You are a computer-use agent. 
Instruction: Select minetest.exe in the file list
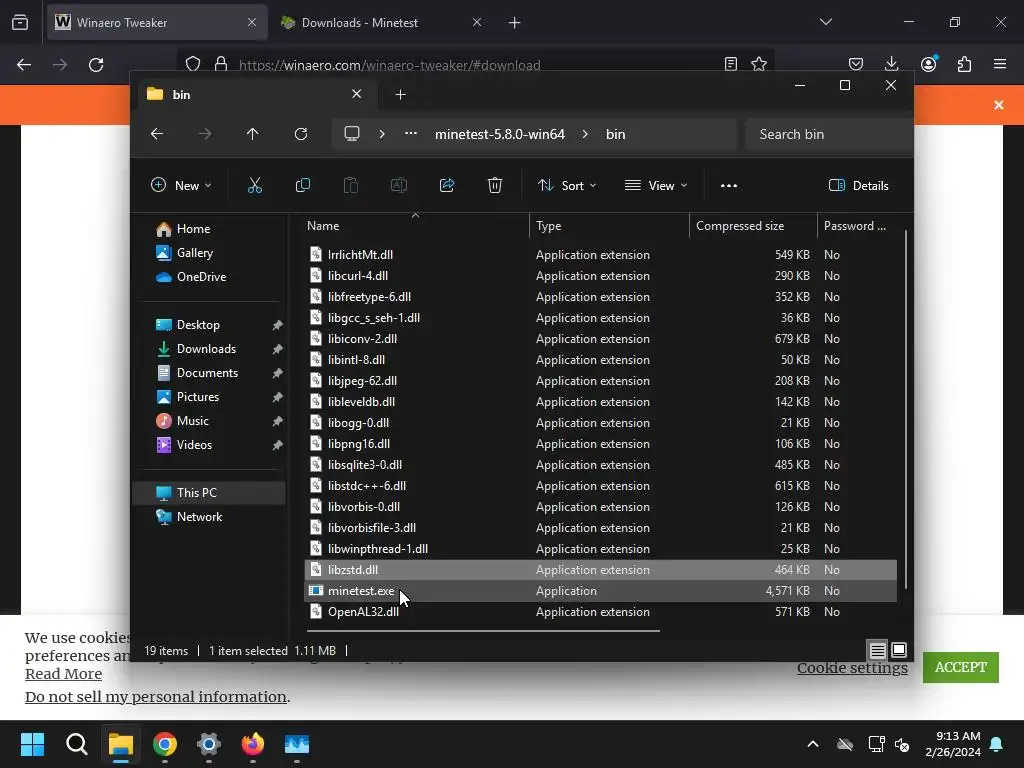click(601, 591)
